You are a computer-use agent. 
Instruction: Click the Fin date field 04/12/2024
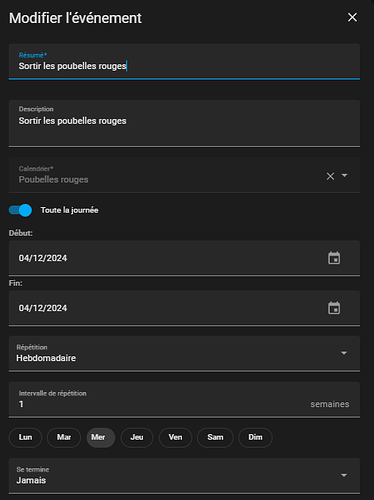[x=184, y=308]
